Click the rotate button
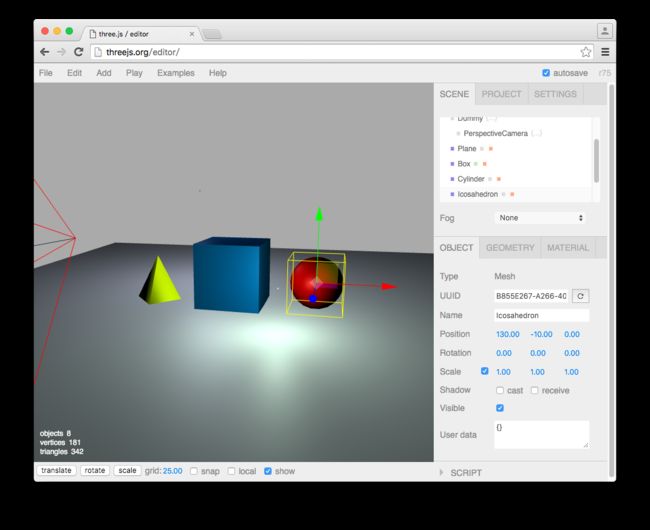 coord(95,471)
